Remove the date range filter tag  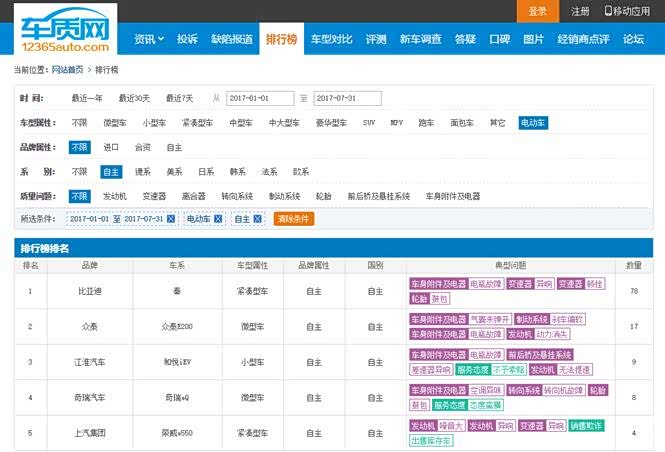[171, 219]
